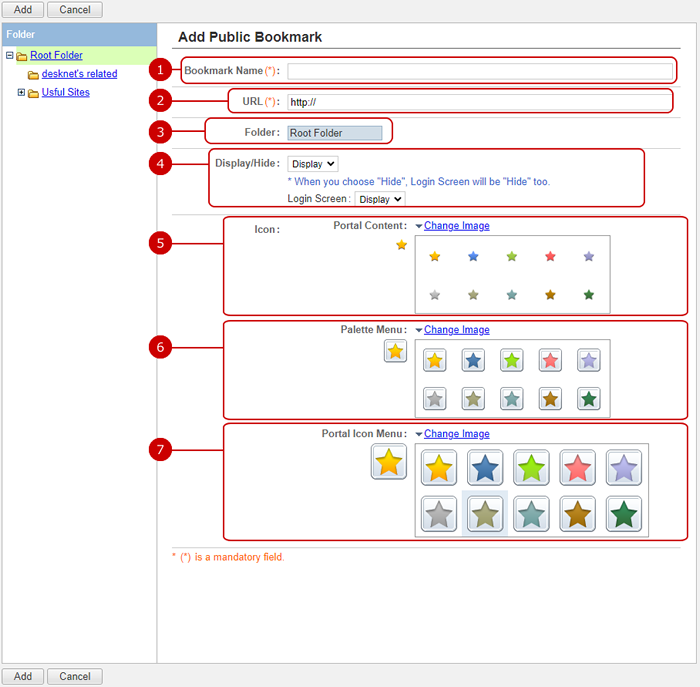Click current Palette Menu star preview
This screenshot has width=700, height=687.
(395, 351)
